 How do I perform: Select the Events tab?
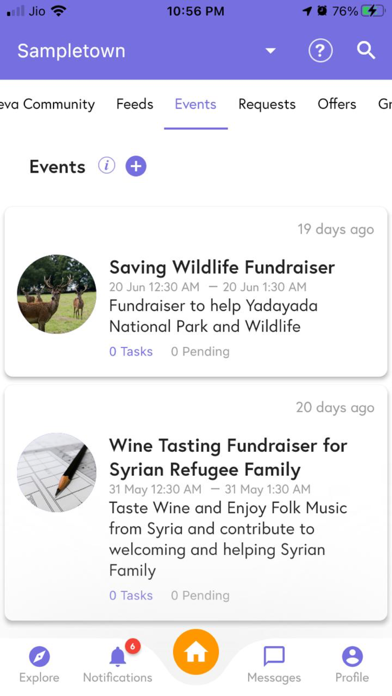click(195, 104)
